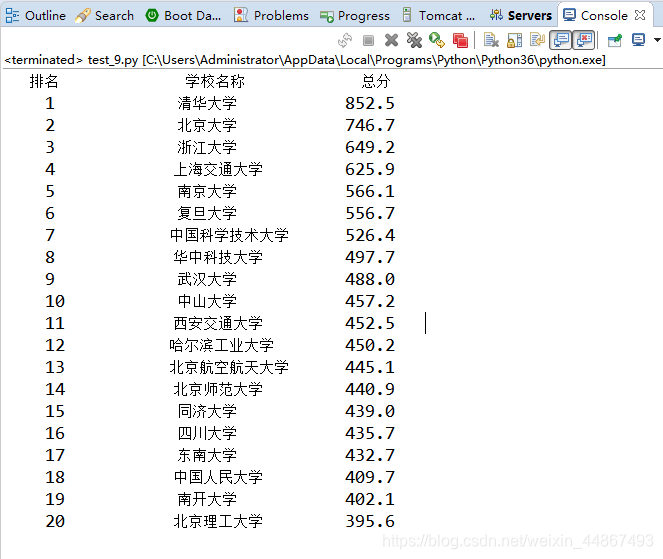Click the Display Selected Console icon

(638, 40)
